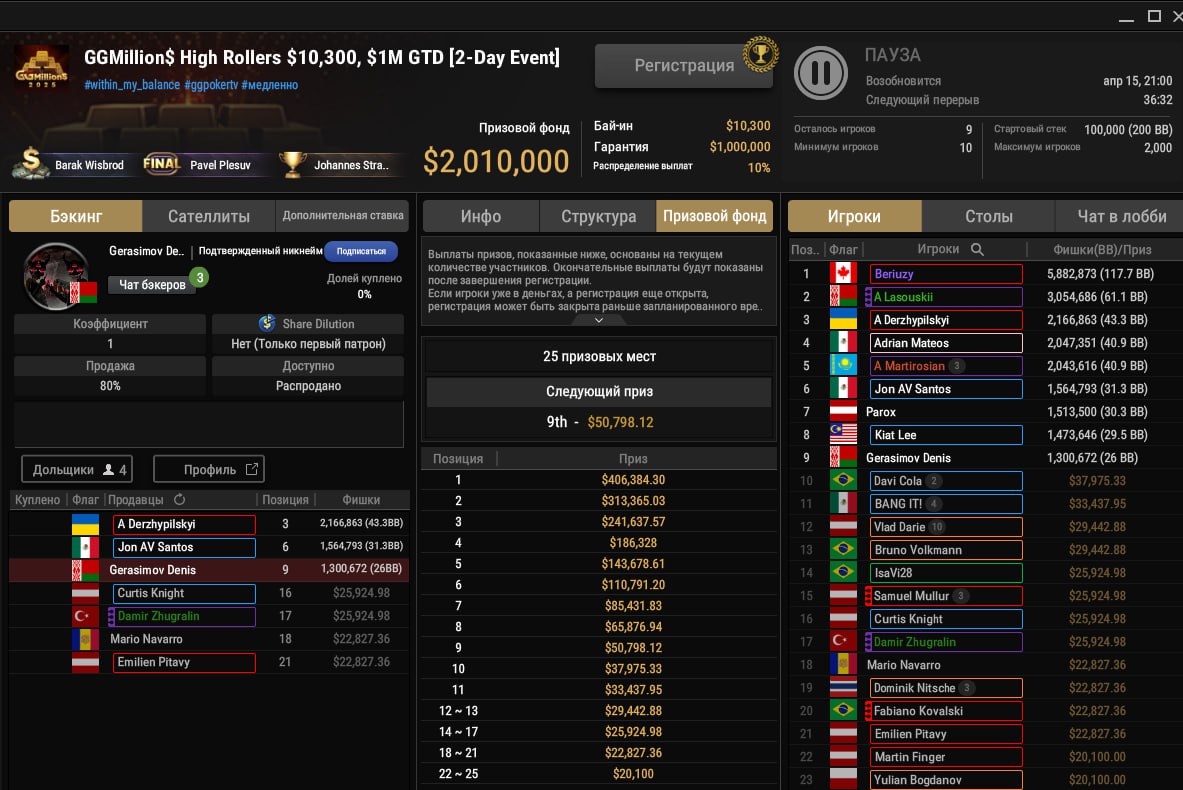Switch to the Структура tab
The width and height of the screenshot is (1183, 790).
pos(598,216)
